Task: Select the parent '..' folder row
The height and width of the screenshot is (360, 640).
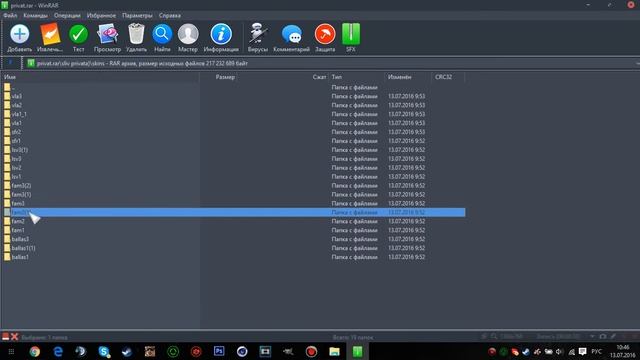Action: [x=233, y=87]
